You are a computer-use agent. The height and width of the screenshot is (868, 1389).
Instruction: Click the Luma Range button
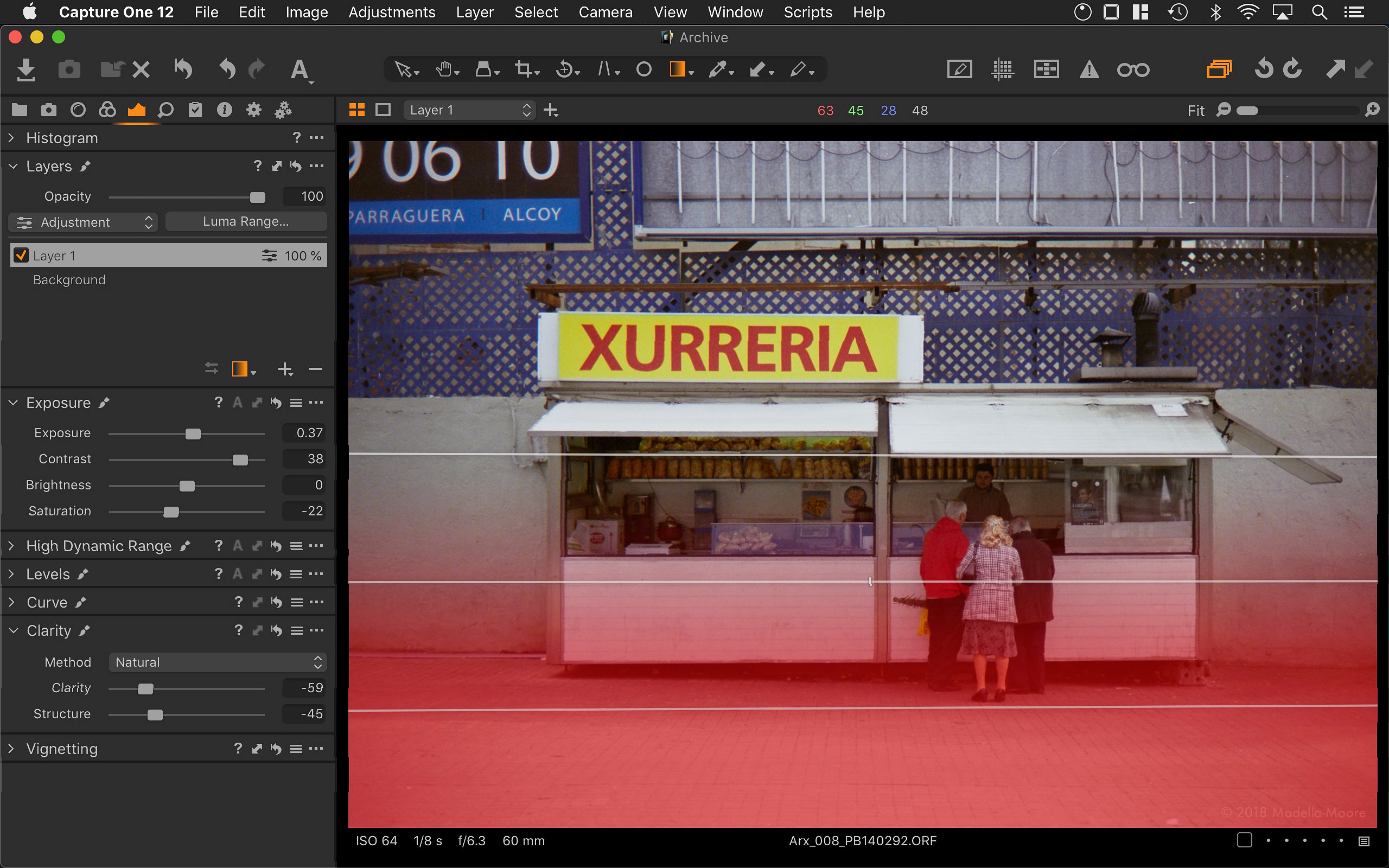click(x=246, y=221)
